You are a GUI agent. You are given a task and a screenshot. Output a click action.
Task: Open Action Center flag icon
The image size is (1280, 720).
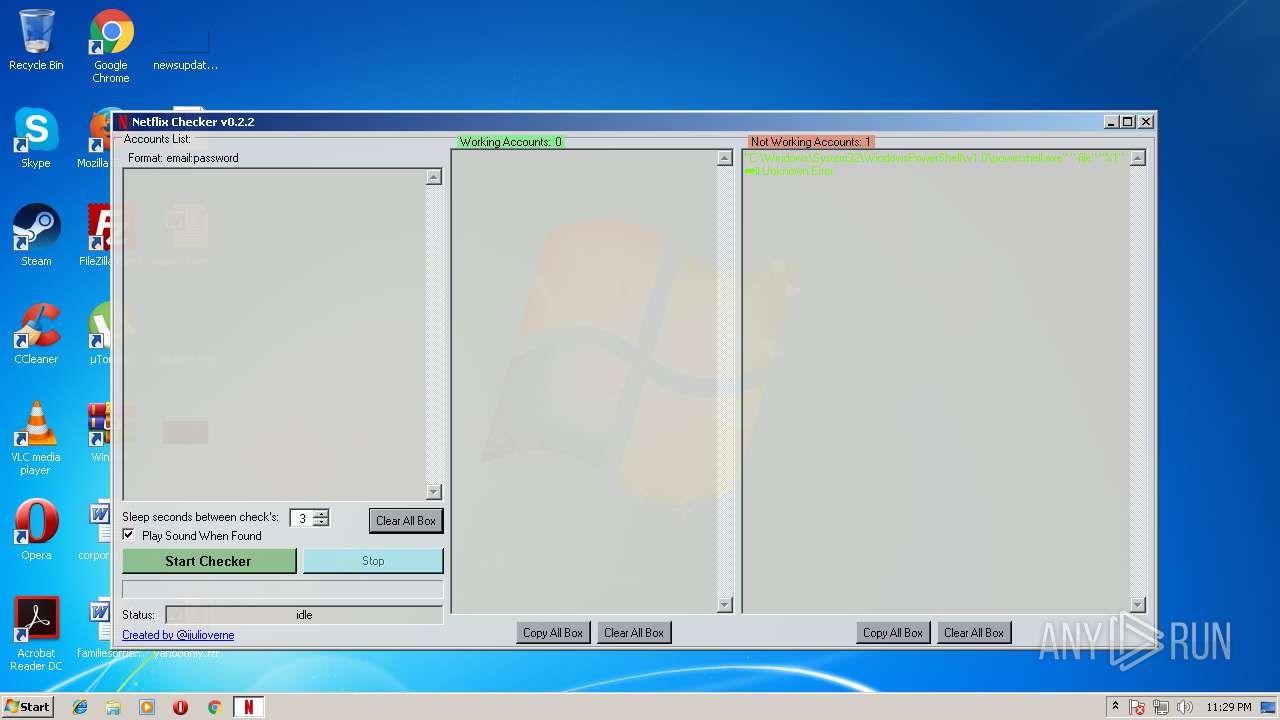pyautogui.click(x=1137, y=707)
